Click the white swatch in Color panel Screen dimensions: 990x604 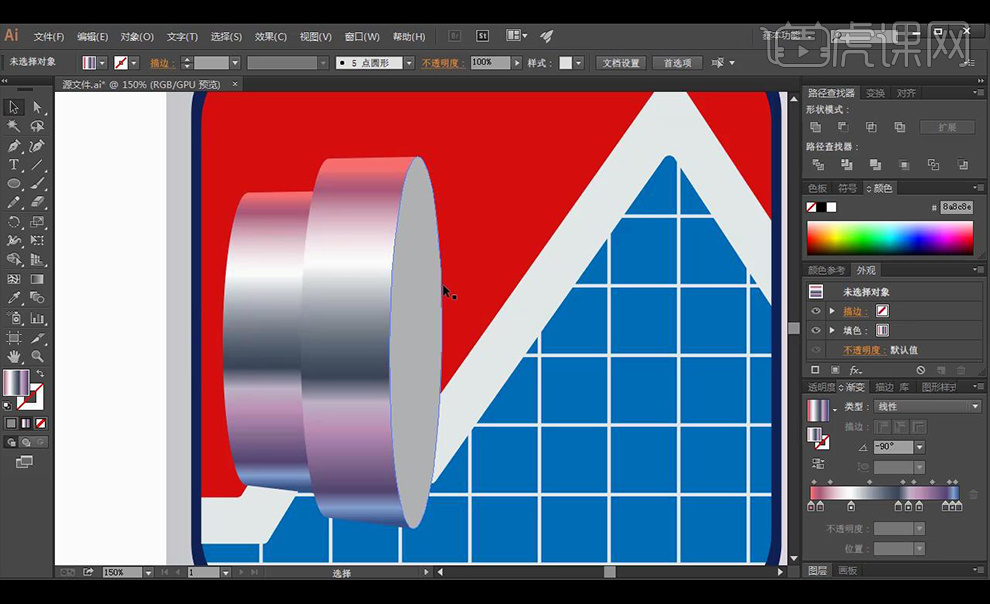coord(832,207)
